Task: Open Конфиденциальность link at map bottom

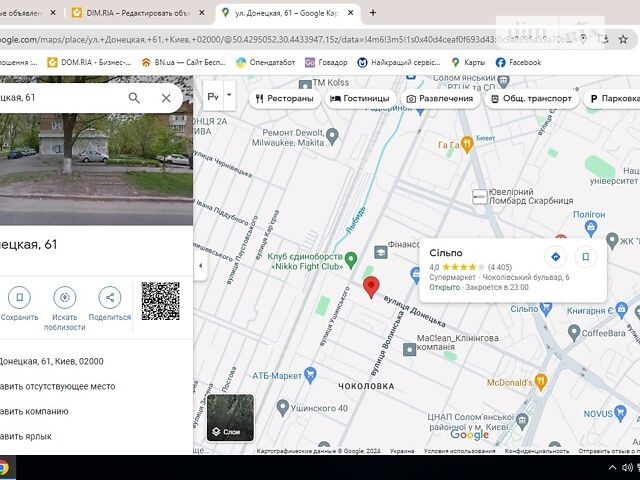Action: [537, 451]
